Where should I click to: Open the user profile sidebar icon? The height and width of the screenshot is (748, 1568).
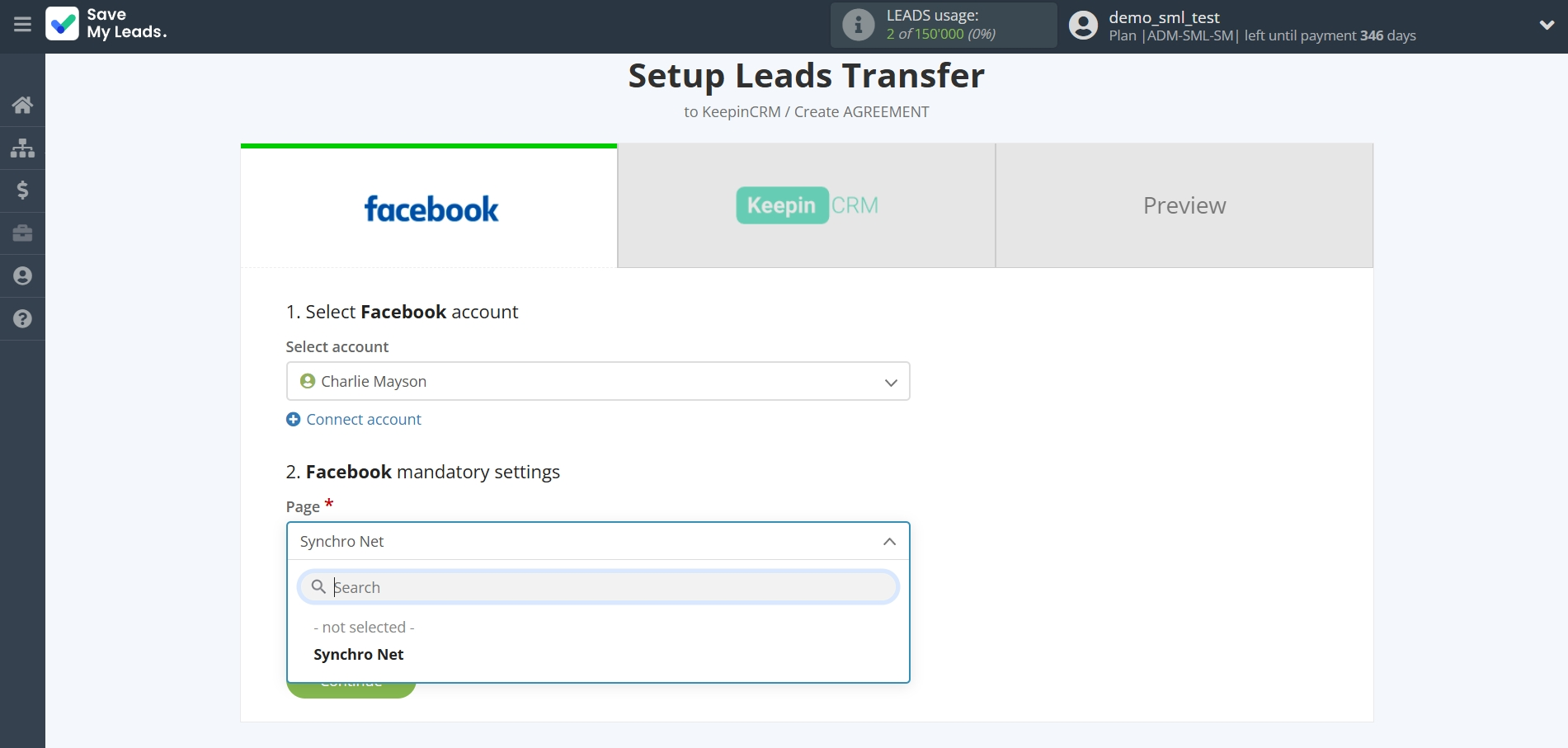[22, 276]
